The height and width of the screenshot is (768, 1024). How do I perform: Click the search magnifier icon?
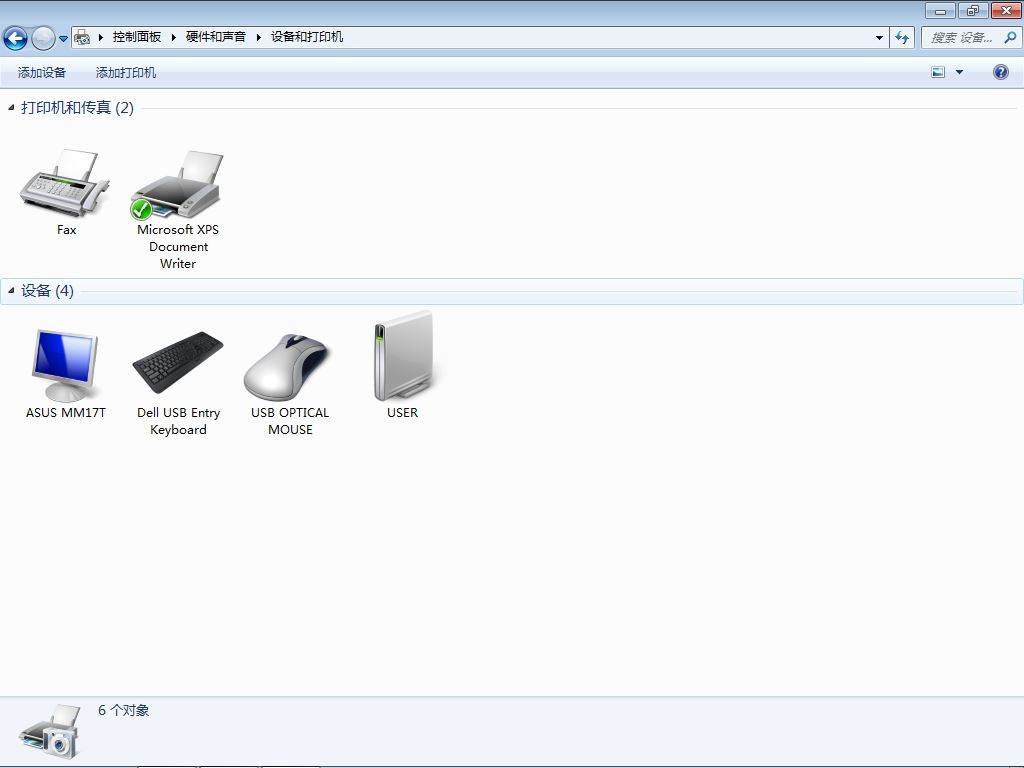coord(1010,37)
